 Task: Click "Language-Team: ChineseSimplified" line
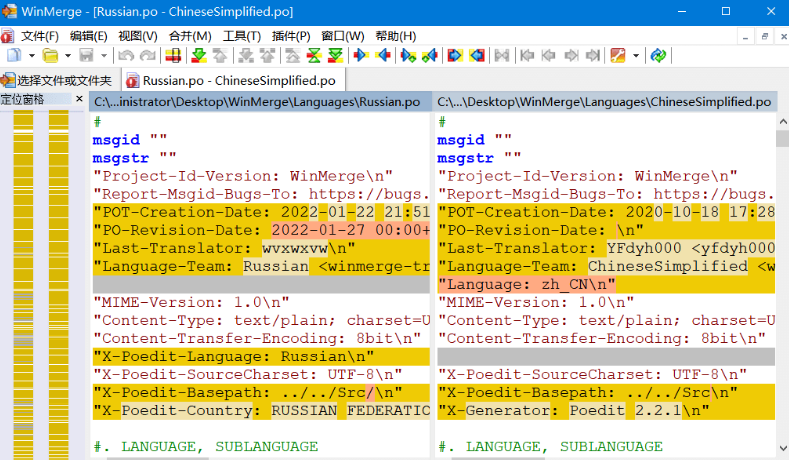click(x=606, y=266)
